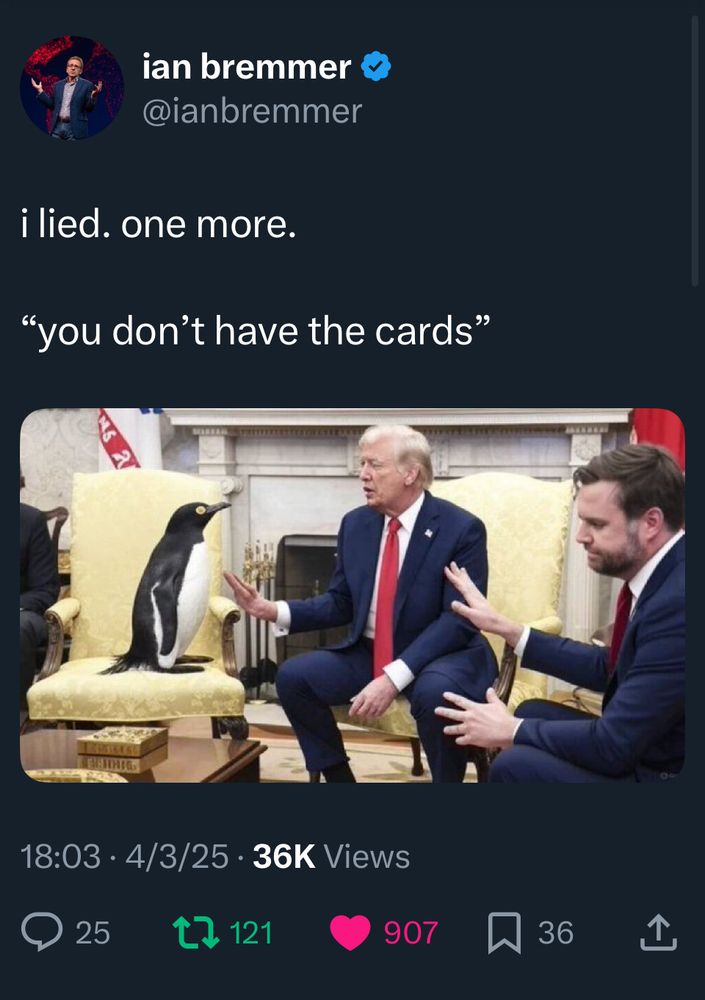Open the ian bremmer display name
Viewport: 705px width, 1000px height.
coord(246,66)
